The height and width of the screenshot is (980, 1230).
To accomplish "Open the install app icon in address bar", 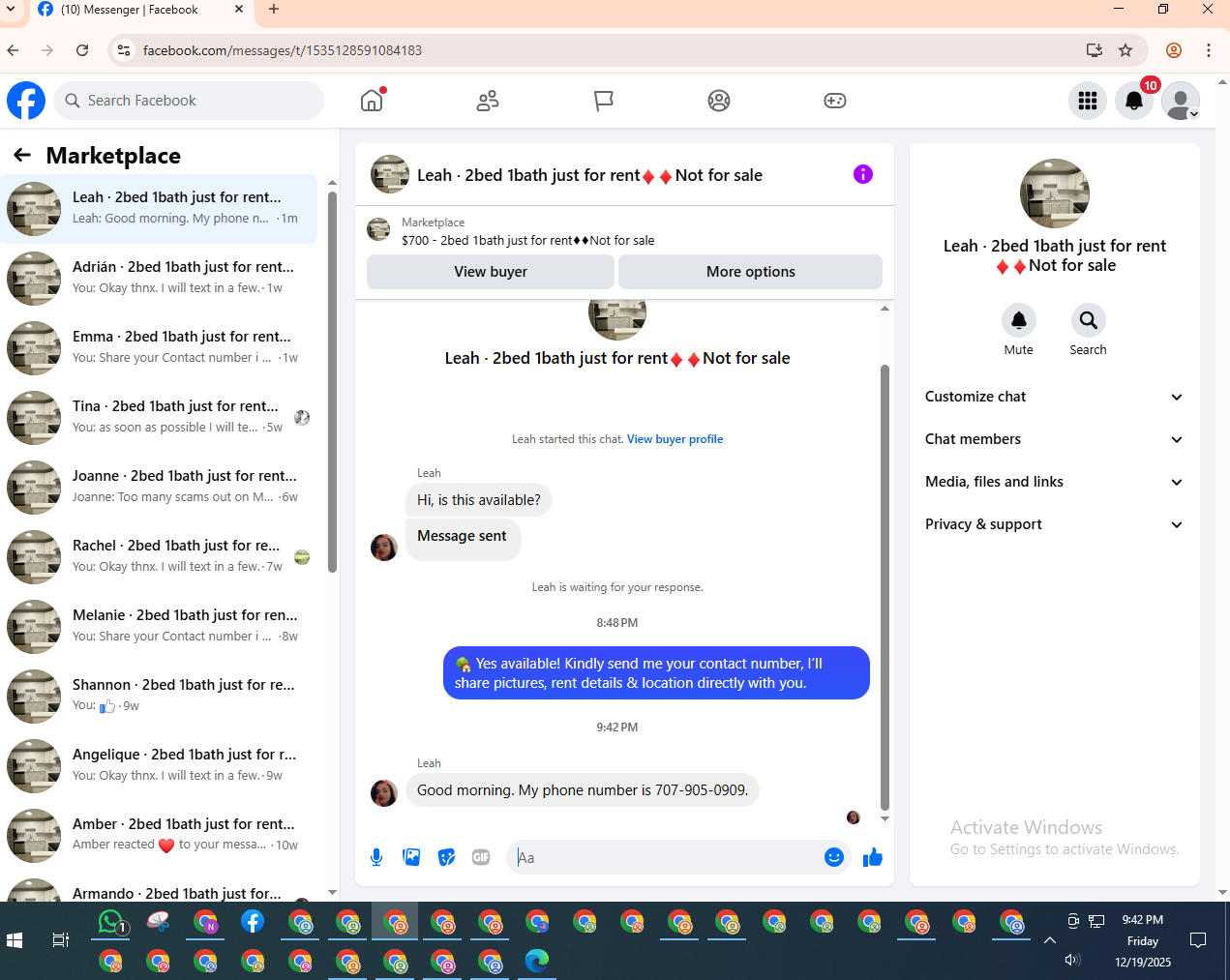I will (x=1095, y=50).
